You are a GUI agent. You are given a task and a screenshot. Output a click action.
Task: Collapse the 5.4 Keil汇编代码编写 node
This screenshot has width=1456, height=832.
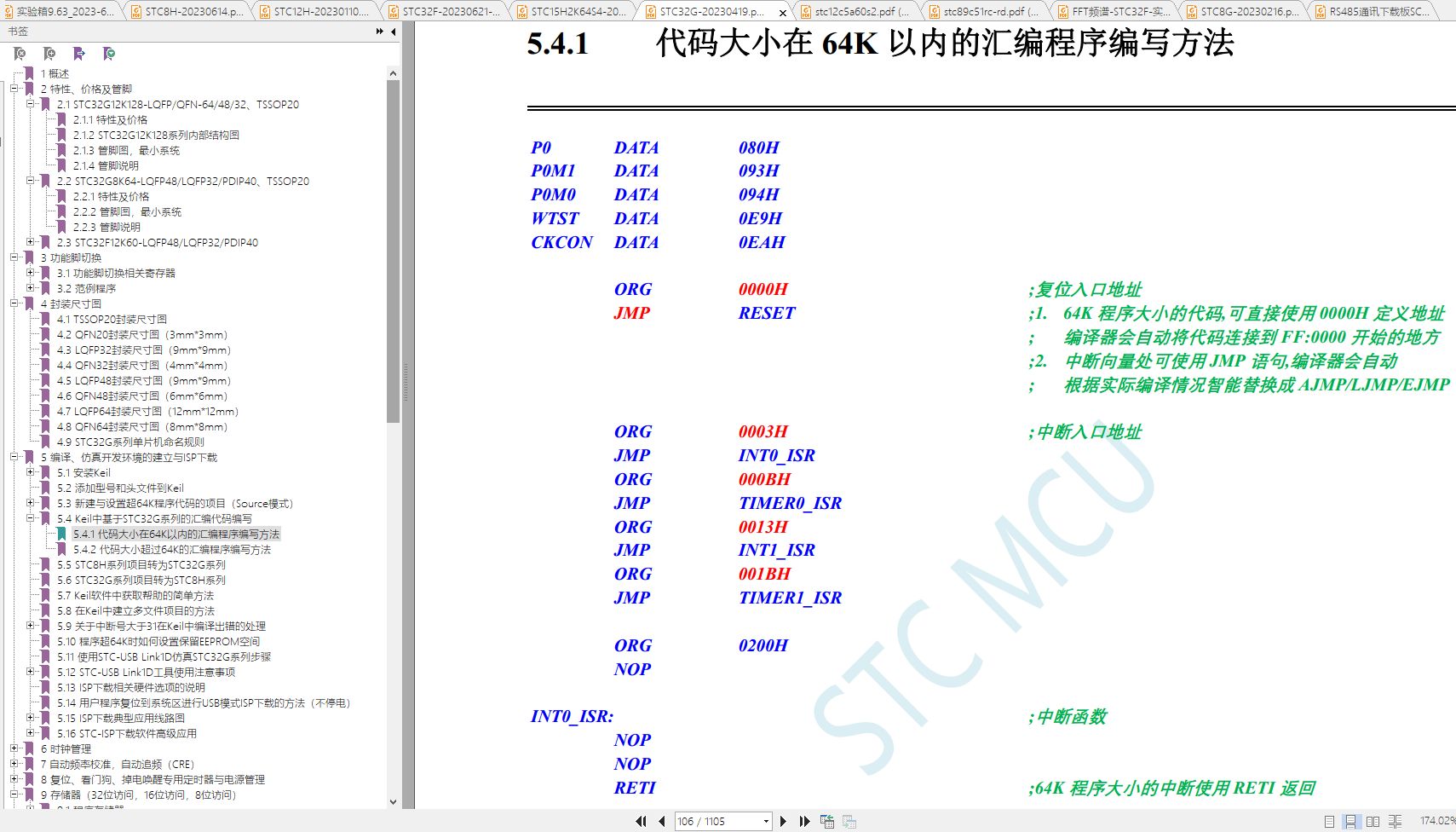(31, 518)
